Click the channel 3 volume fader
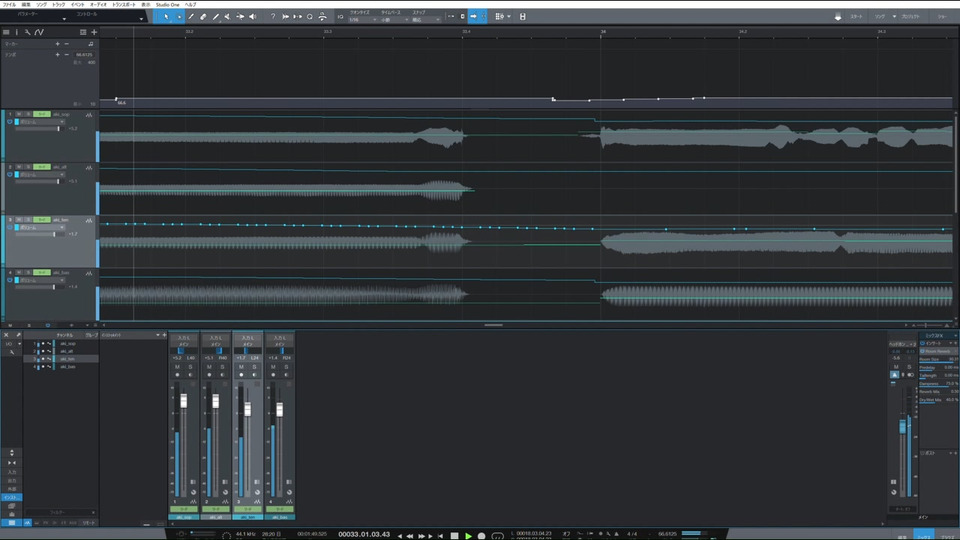The height and width of the screenshot is (540, 960). 246,411
